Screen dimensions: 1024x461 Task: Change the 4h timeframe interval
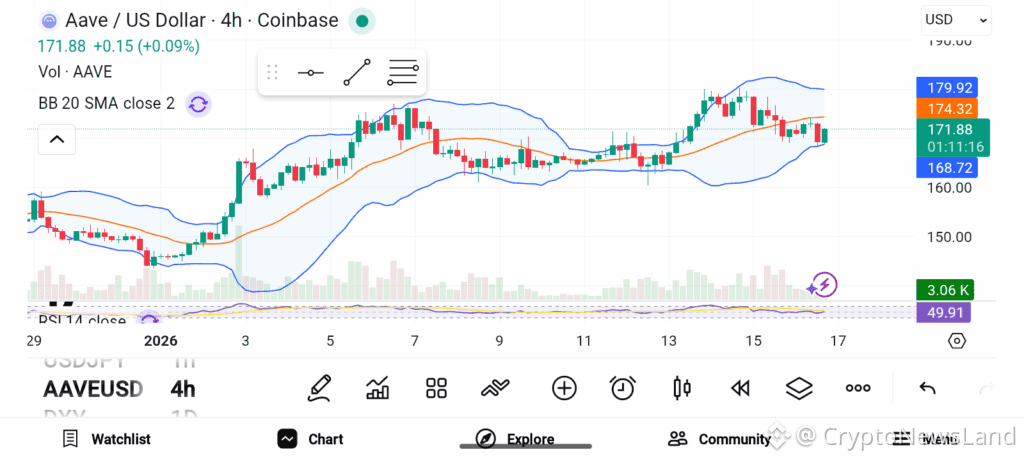point(183,389)
